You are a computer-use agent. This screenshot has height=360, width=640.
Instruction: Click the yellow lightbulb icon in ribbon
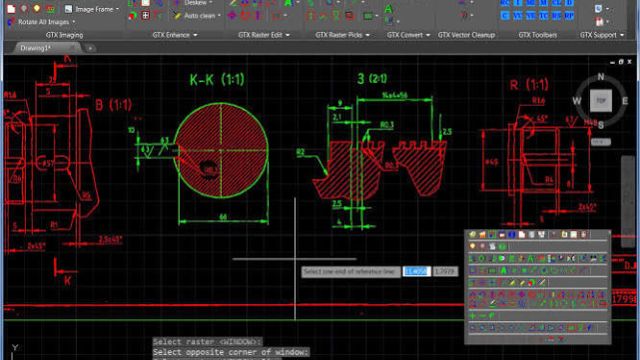[37, 9]
